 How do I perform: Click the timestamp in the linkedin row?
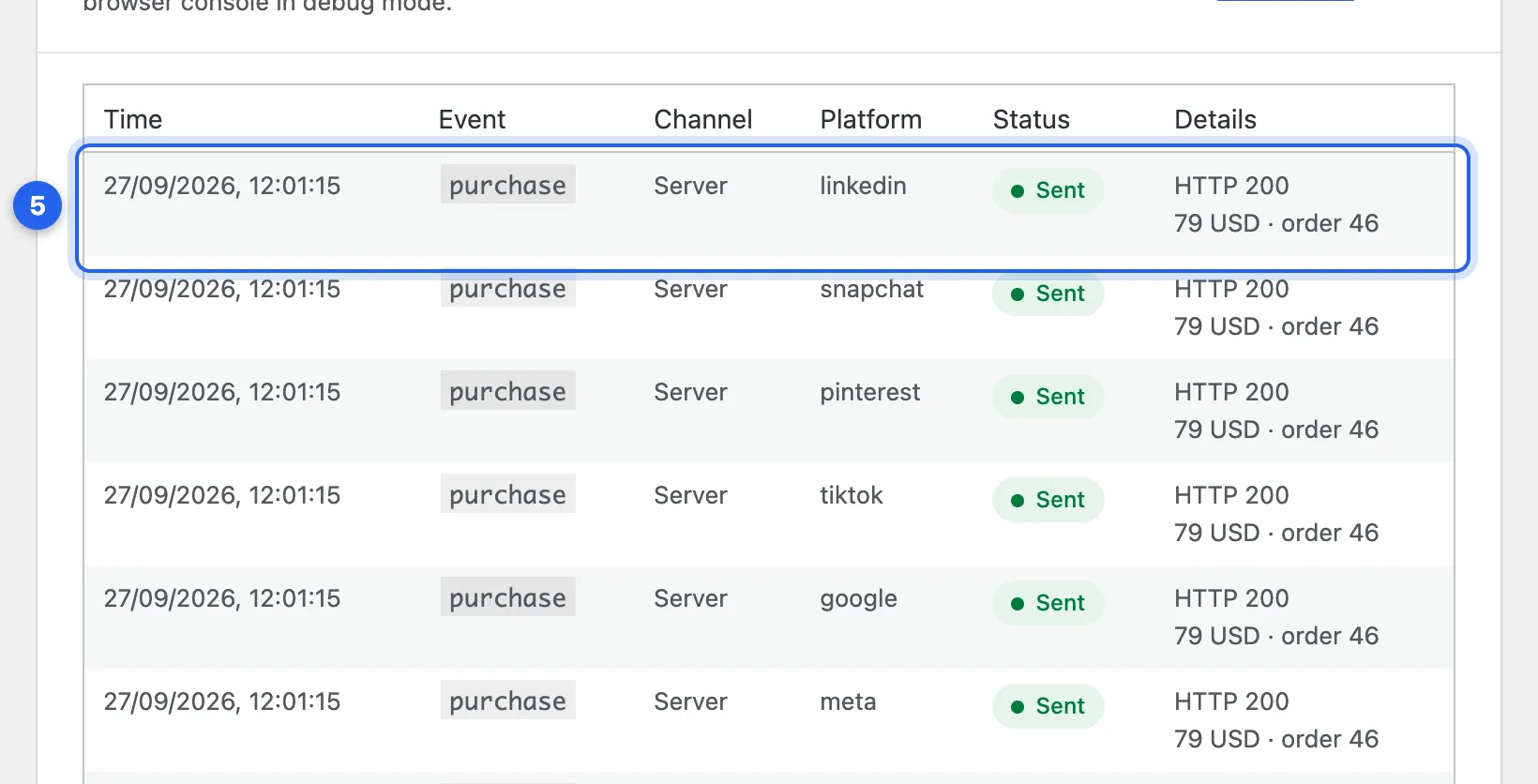click(x=222, y=186)
